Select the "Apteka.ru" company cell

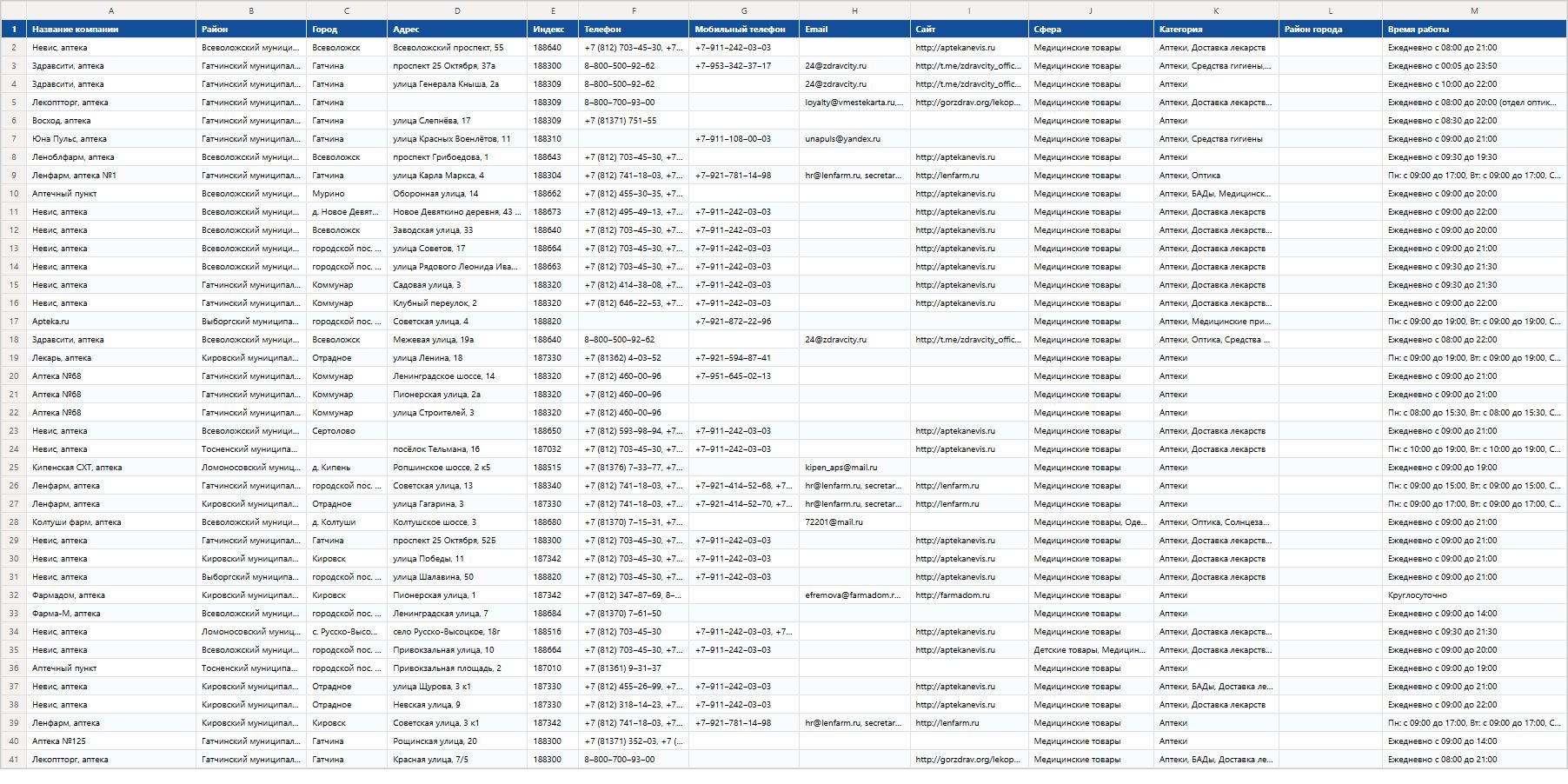click(111, 322)
